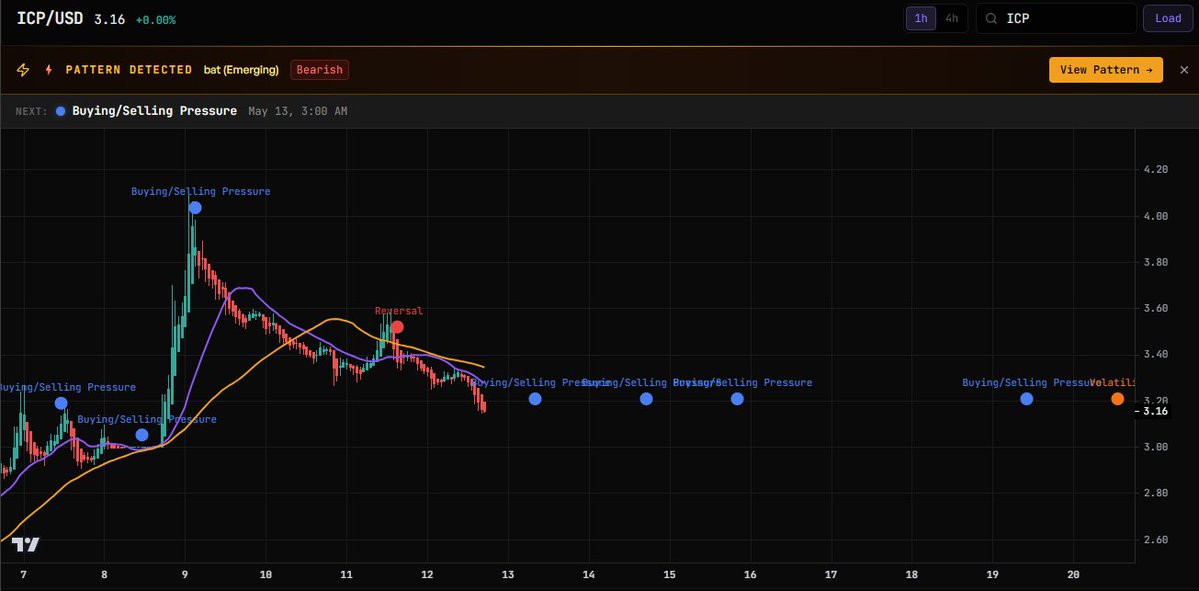This screenshot has width=1199, height=591.
Task: Select the Buying/Selling Pressure marker near day 16
Action: coord(737,399)
